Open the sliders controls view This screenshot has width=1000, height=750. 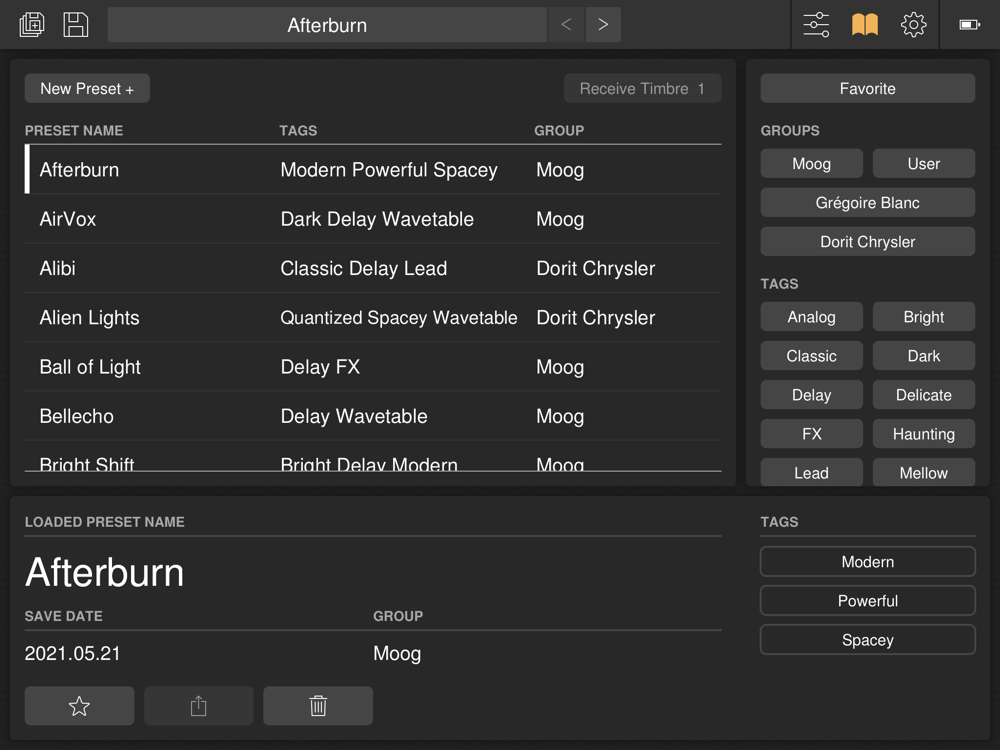pos(816,25)
